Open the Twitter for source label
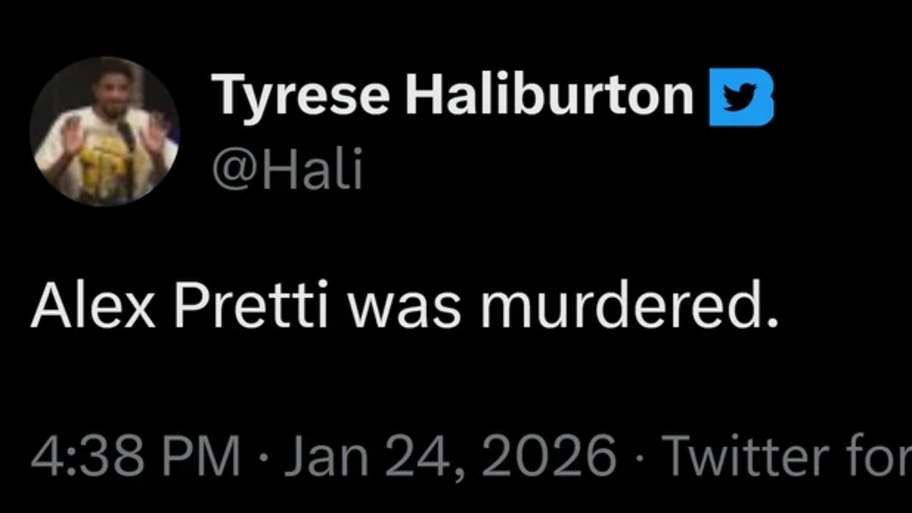Screen dimensions: 912x513 pyautogui.click(x=786, y=456)
